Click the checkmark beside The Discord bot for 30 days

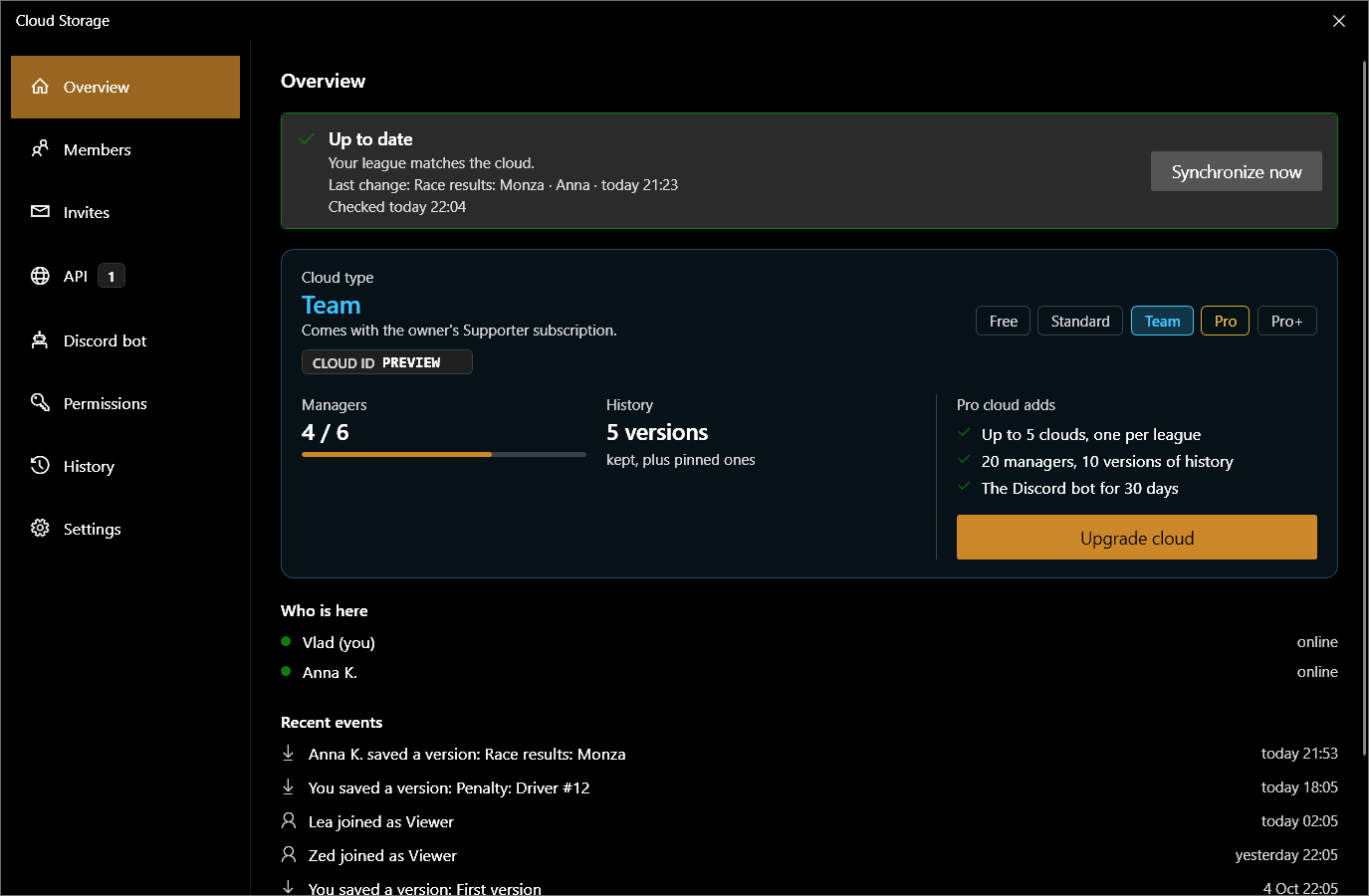click(964, 487)
